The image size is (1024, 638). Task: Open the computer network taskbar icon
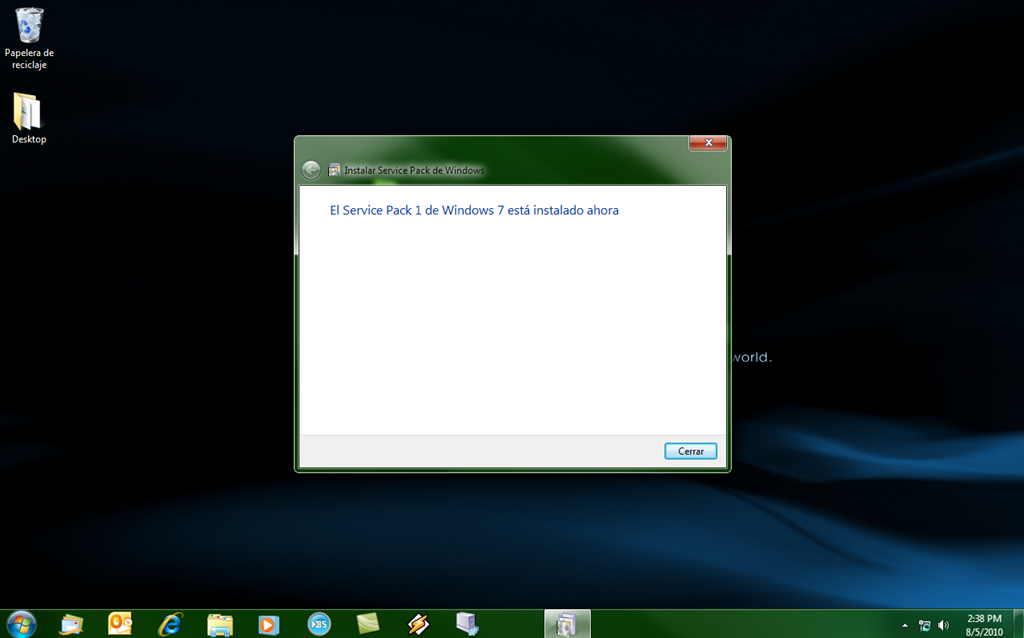click(x=467, y=624)
